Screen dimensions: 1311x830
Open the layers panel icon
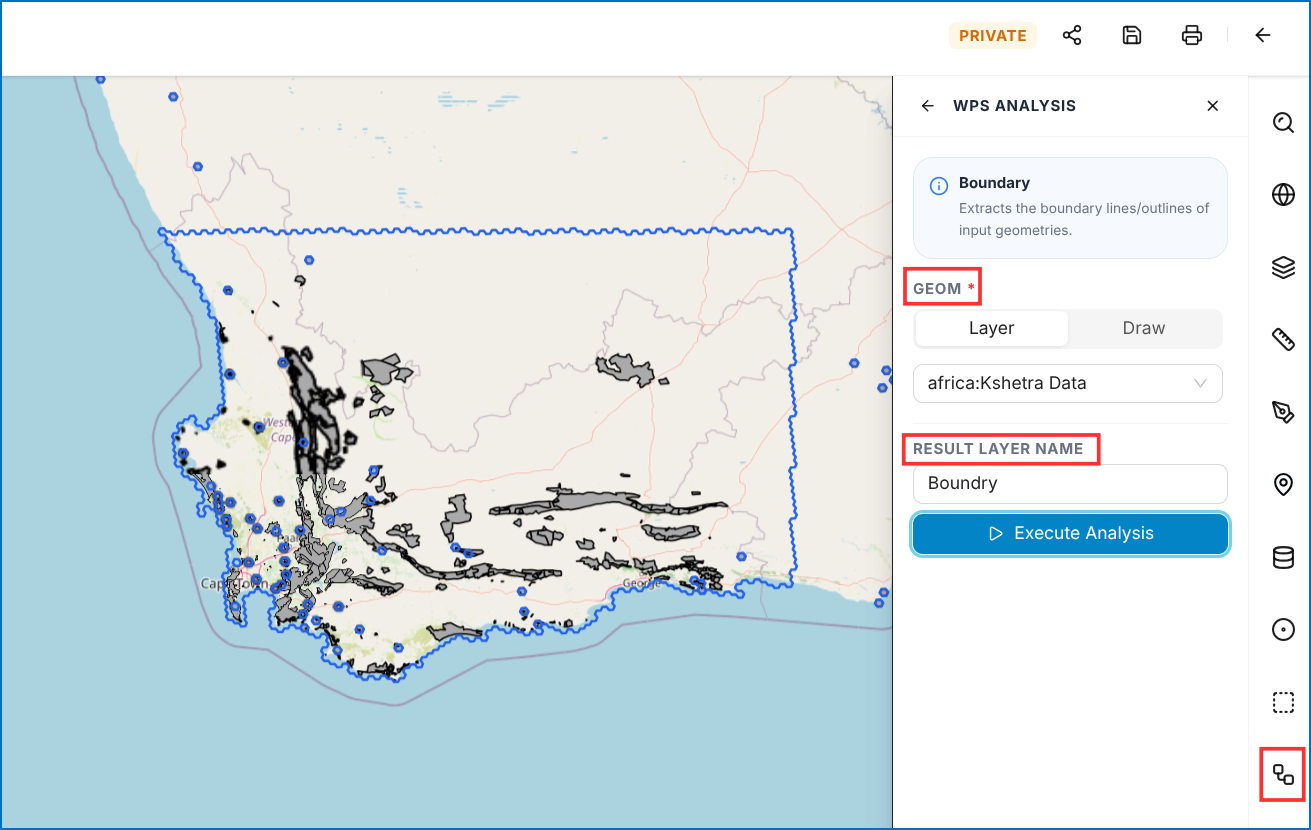pos(1283,267)
